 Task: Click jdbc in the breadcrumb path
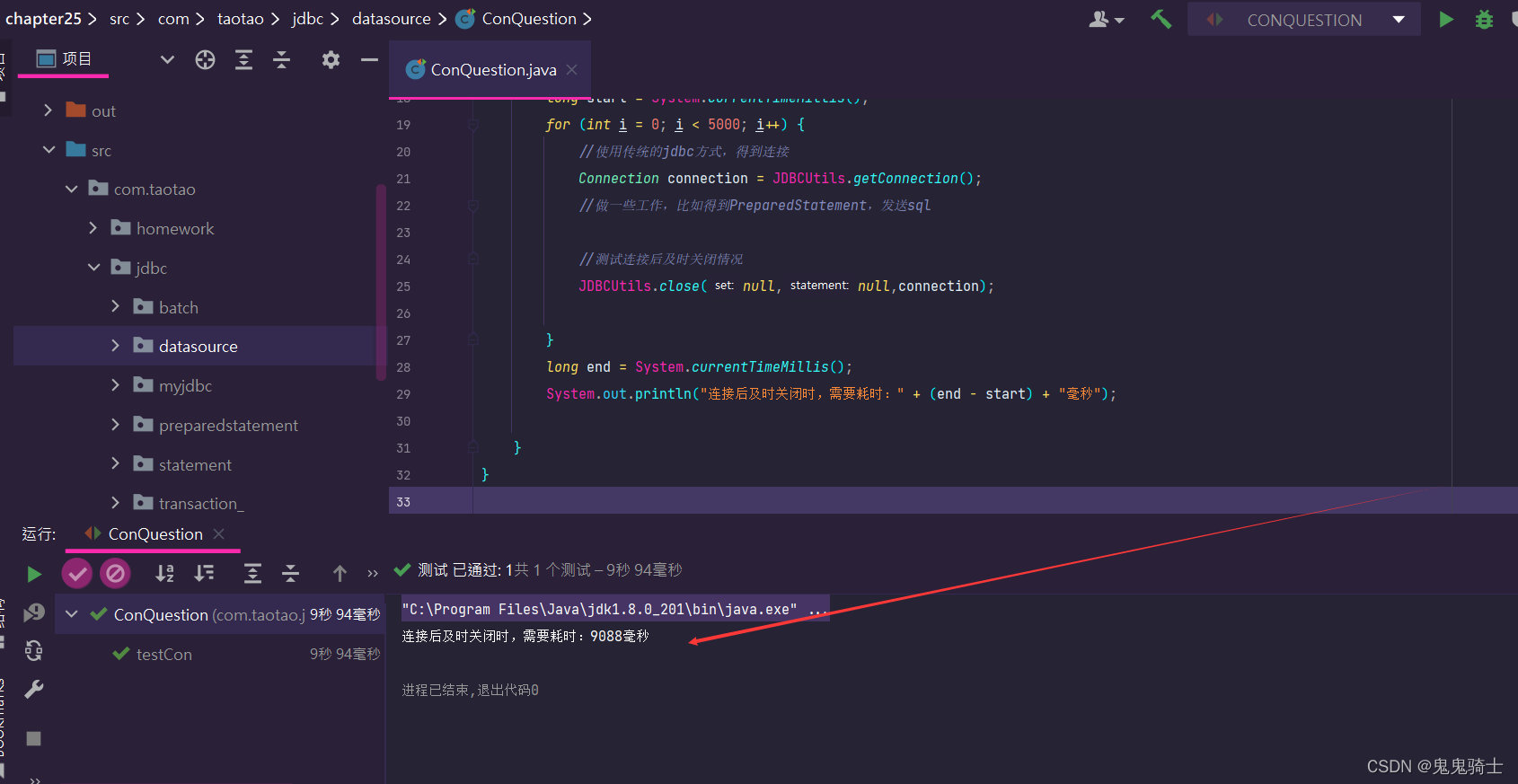click(x=307, y=19)
